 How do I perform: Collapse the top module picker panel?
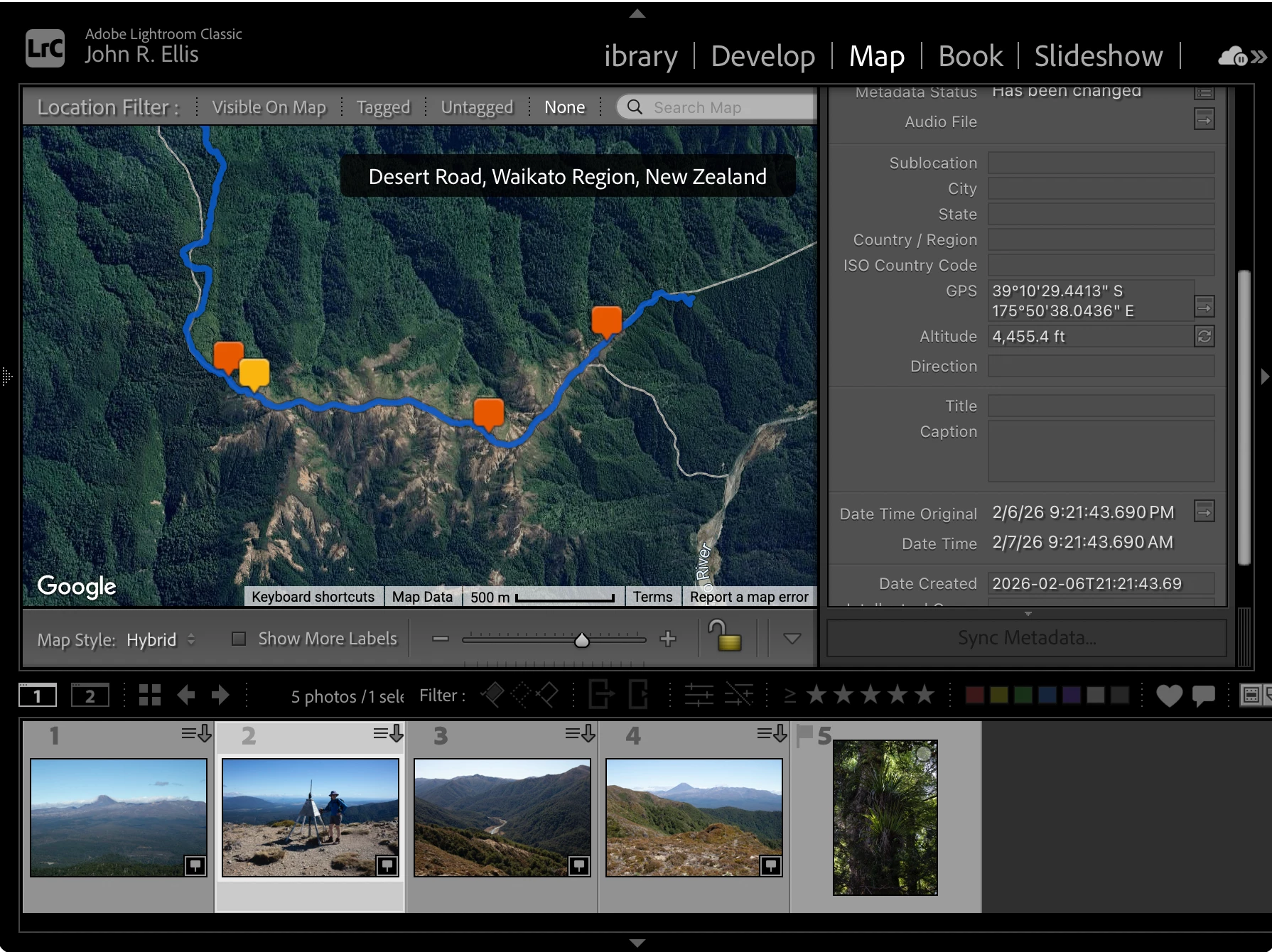tap(637, 13)
